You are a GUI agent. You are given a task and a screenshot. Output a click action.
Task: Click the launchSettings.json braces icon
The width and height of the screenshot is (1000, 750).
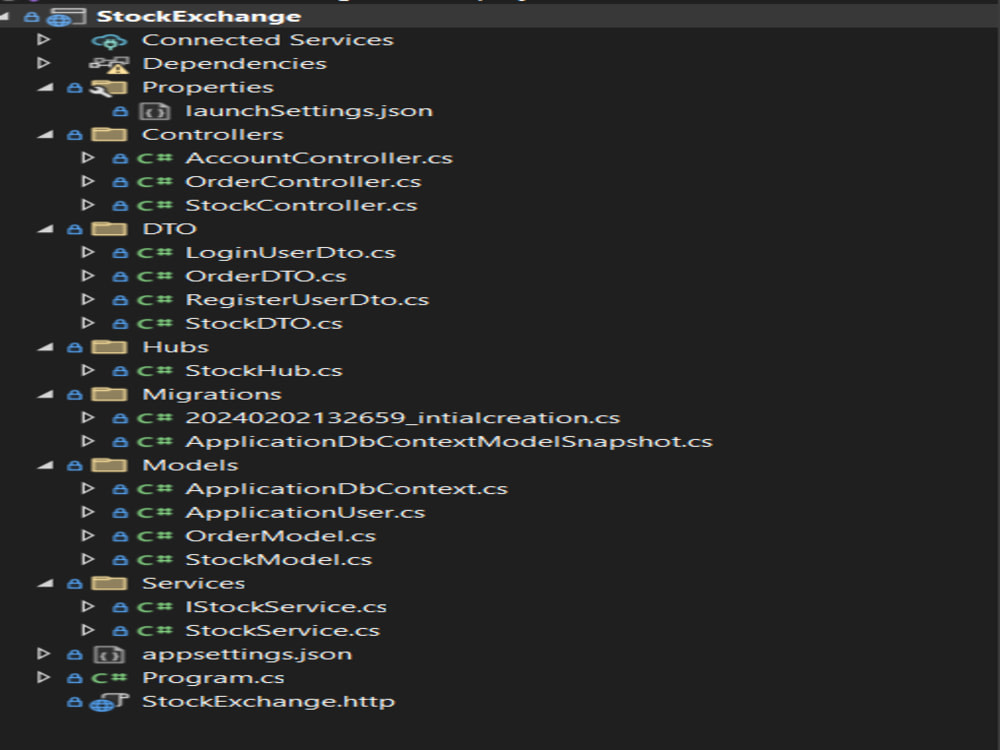tap(154, 112)
